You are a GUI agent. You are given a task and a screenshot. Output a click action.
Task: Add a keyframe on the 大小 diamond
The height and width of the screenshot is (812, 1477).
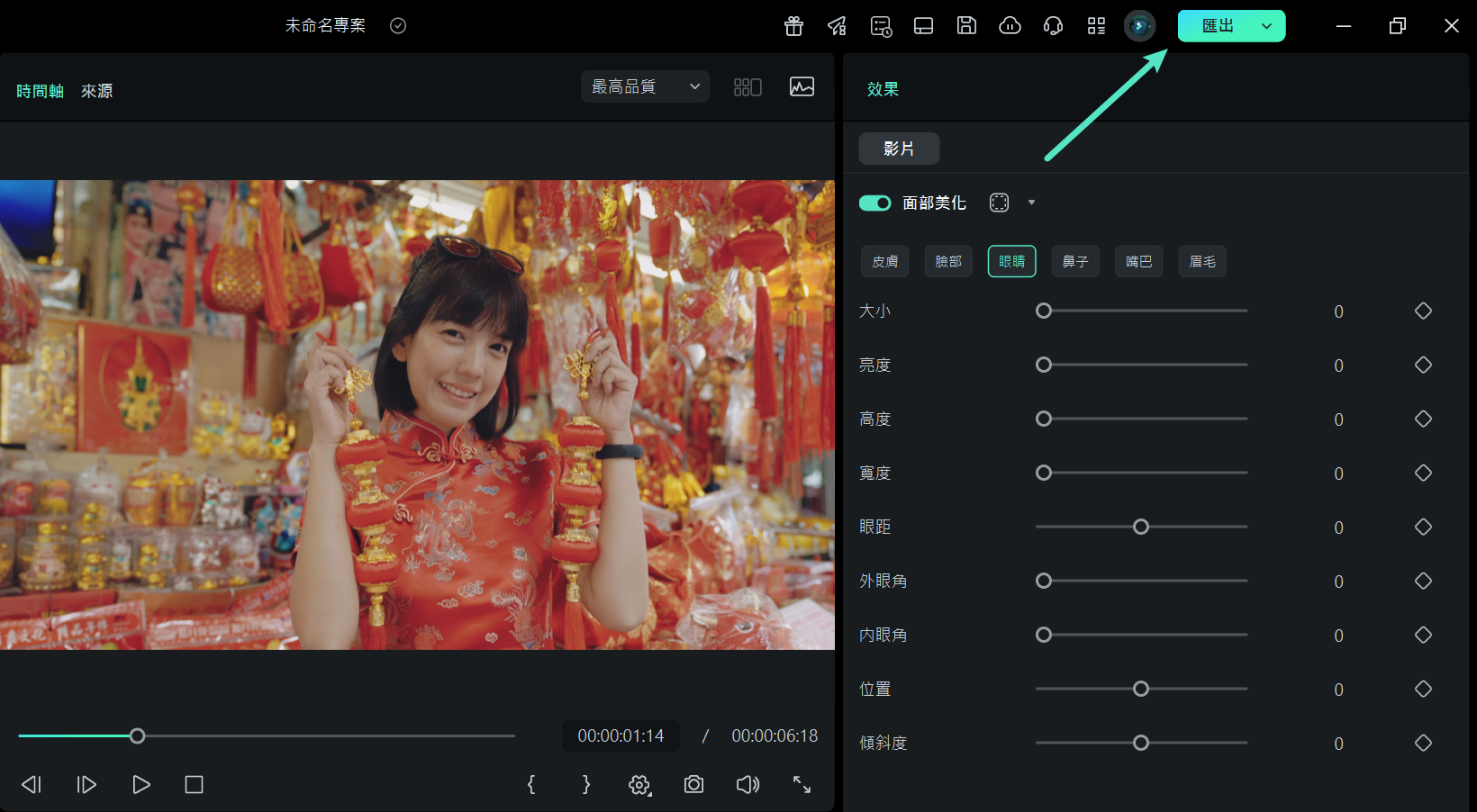click(1424, 311)
